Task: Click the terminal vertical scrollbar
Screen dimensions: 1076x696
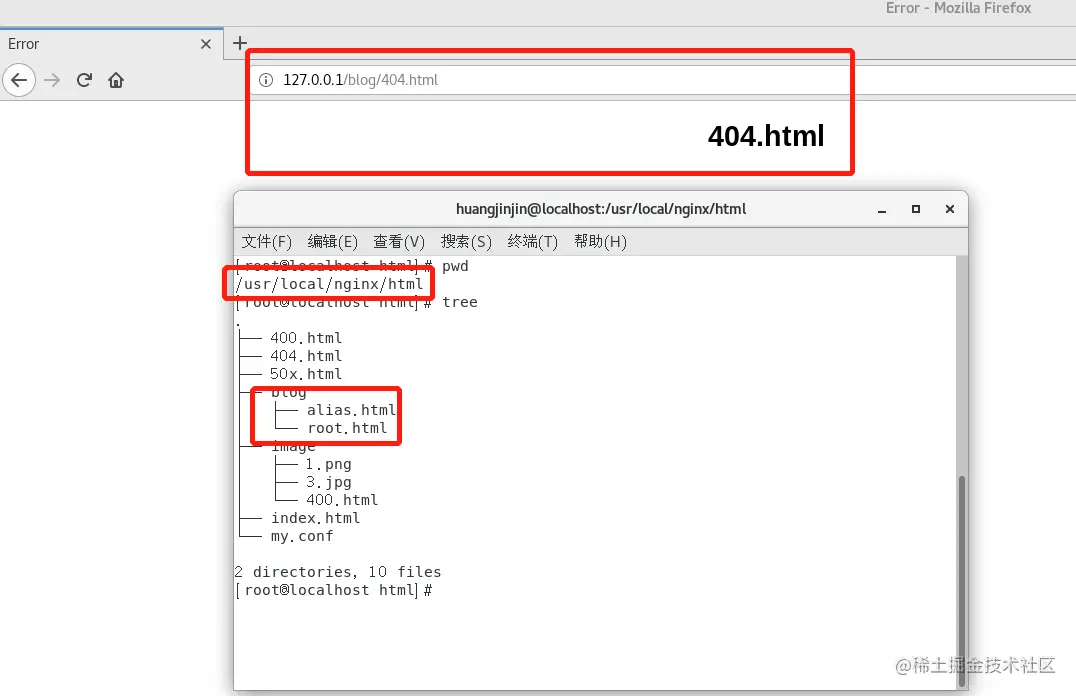Action: (x=962, y=580)
